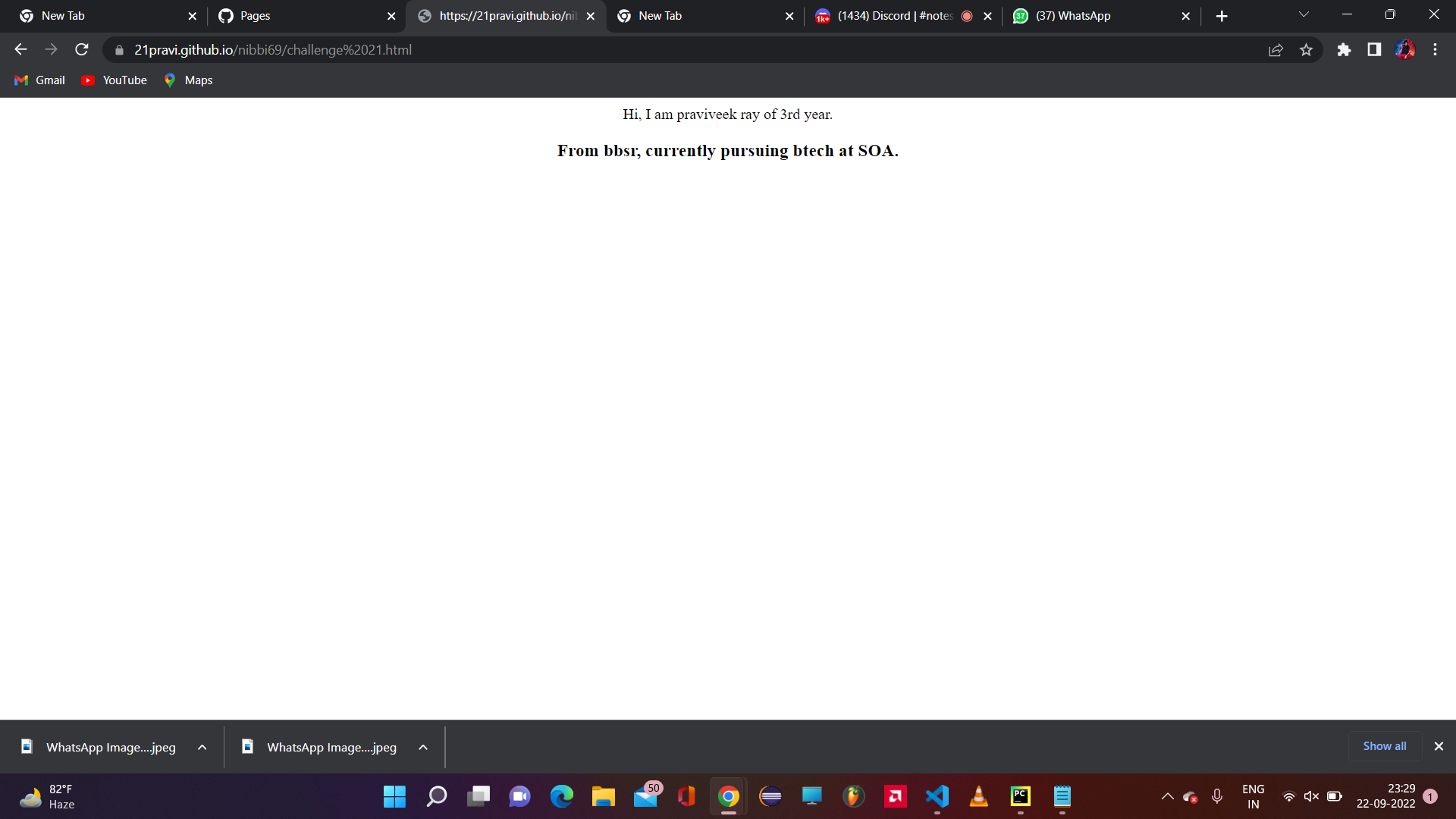Toggle muted volume in system tray
This screenshot has width=1456, height=819.
pyautogui.click(x=1311, y=796)
